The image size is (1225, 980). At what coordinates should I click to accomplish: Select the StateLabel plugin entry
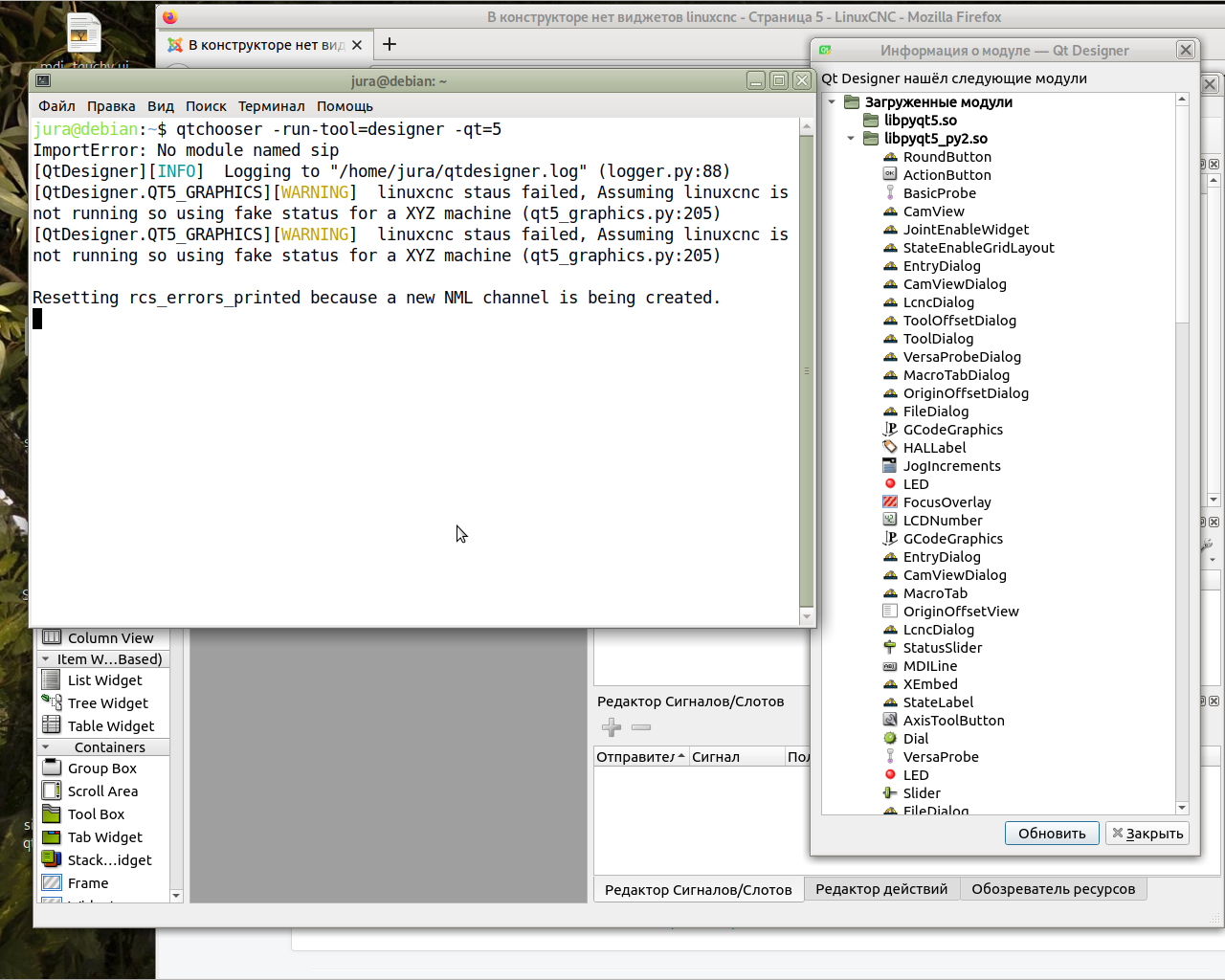[x=938, y=702]
